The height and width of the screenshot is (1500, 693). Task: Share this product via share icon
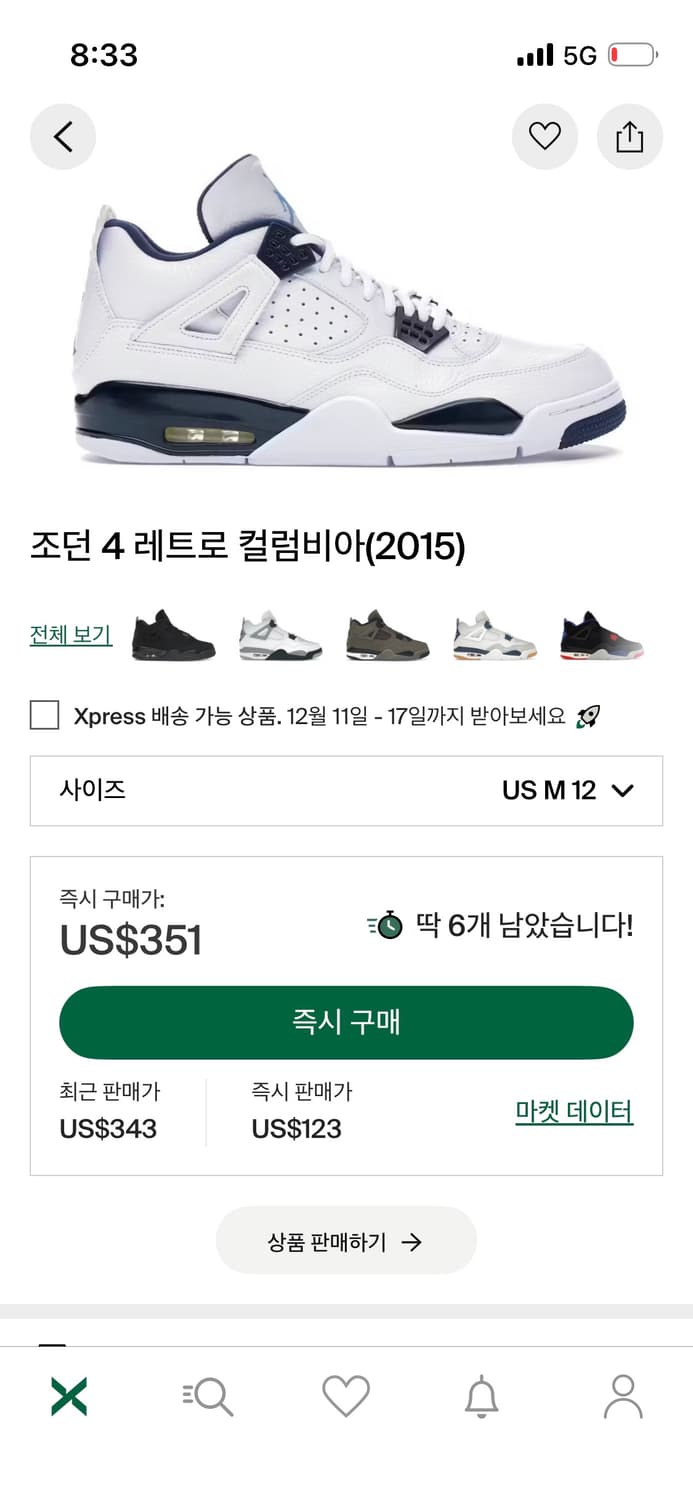[629, 136]
